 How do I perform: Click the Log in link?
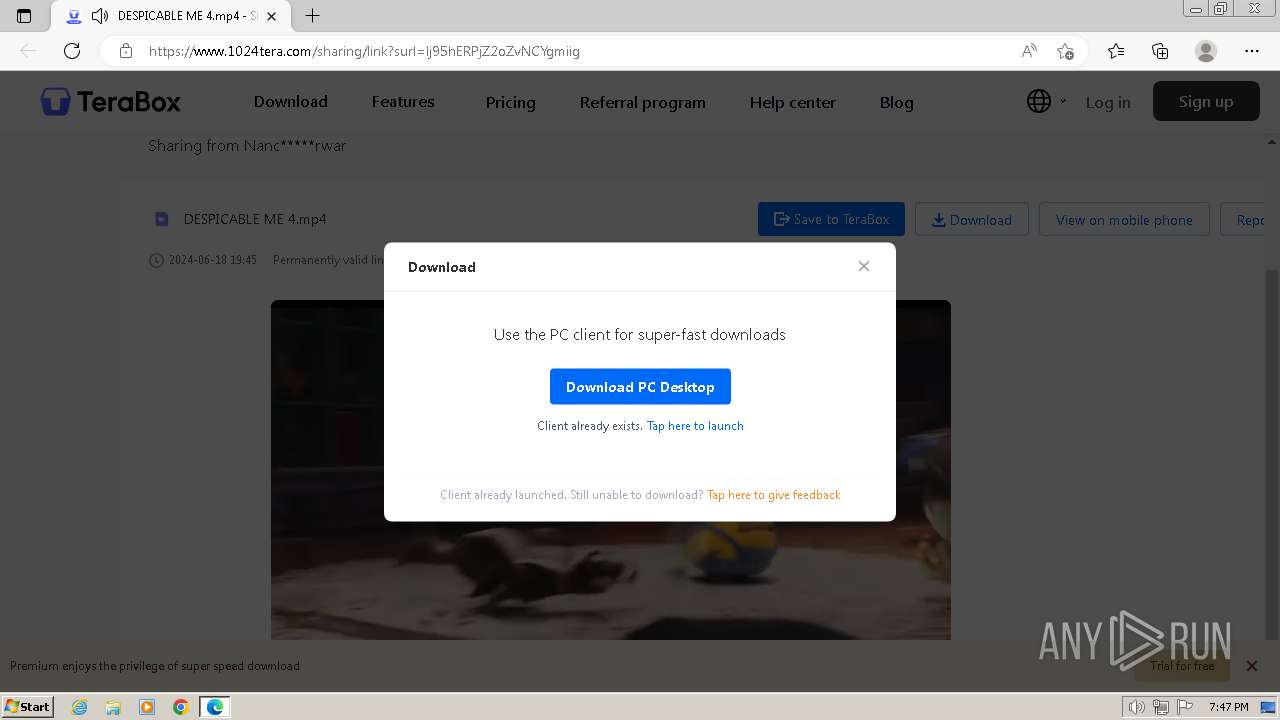pyautogui.click(x=1108, y=102)
